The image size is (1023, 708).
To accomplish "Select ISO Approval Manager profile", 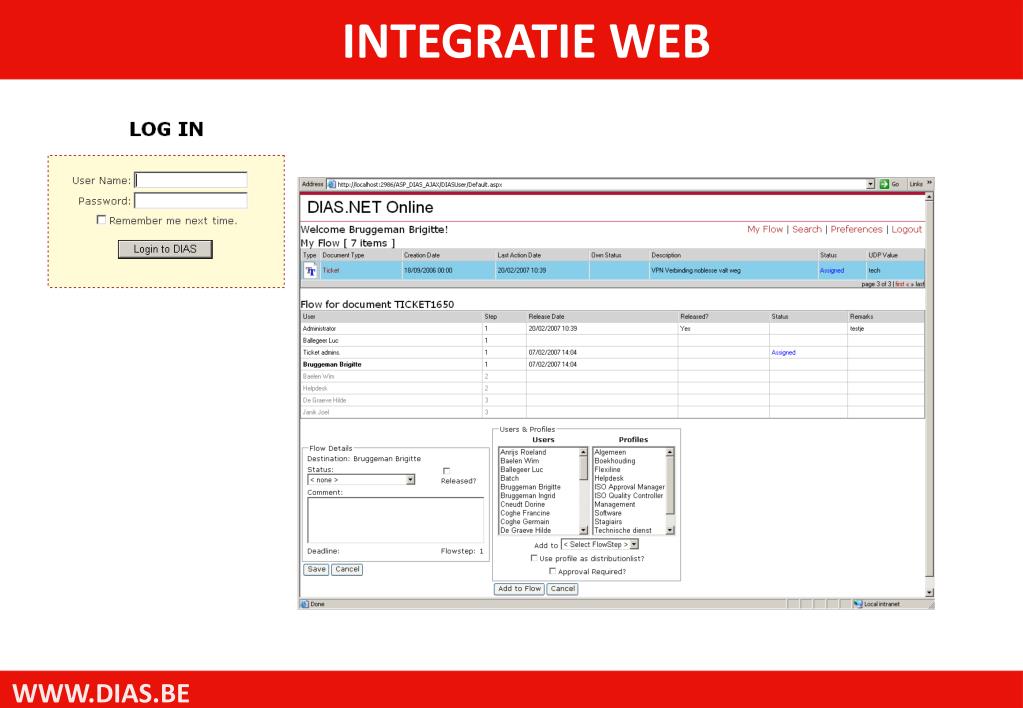I will coord(629,487).
